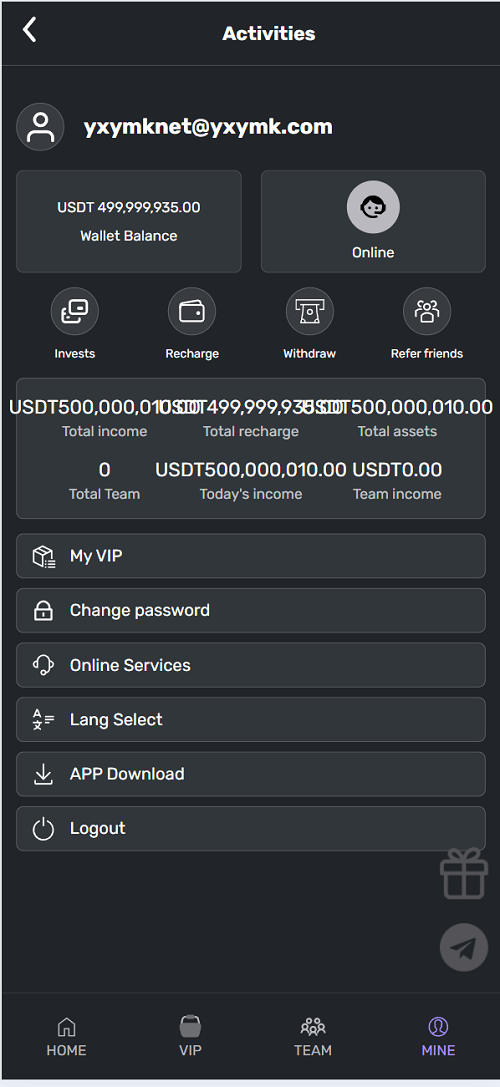Click the user profile avatar
Screen dimensions: 500x1087
pyautogui.click(x=40, y=127)
